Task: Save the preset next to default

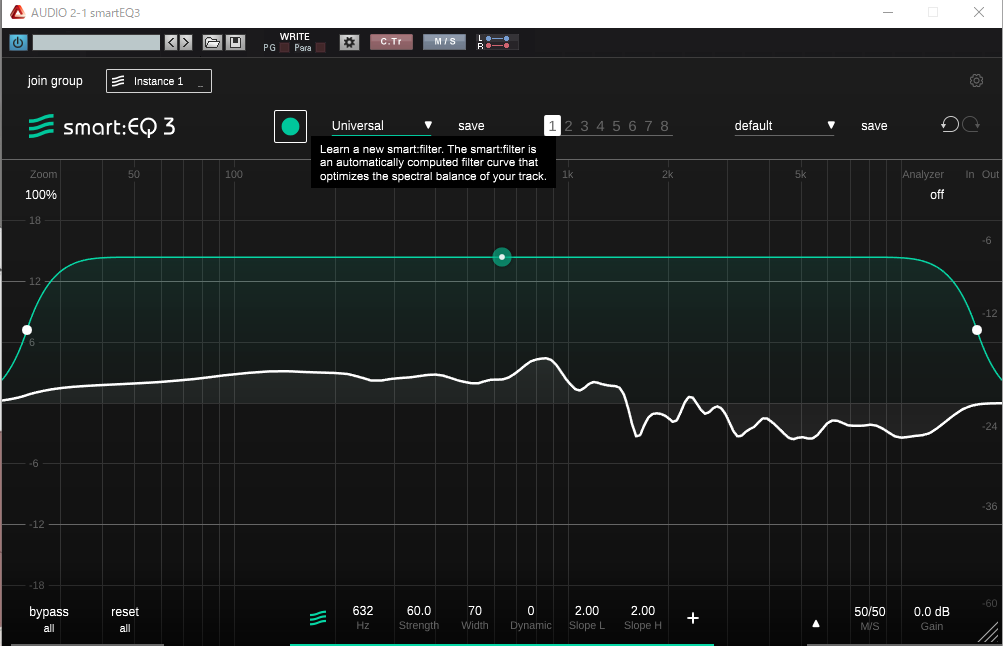Action: (x=874, y=126)
